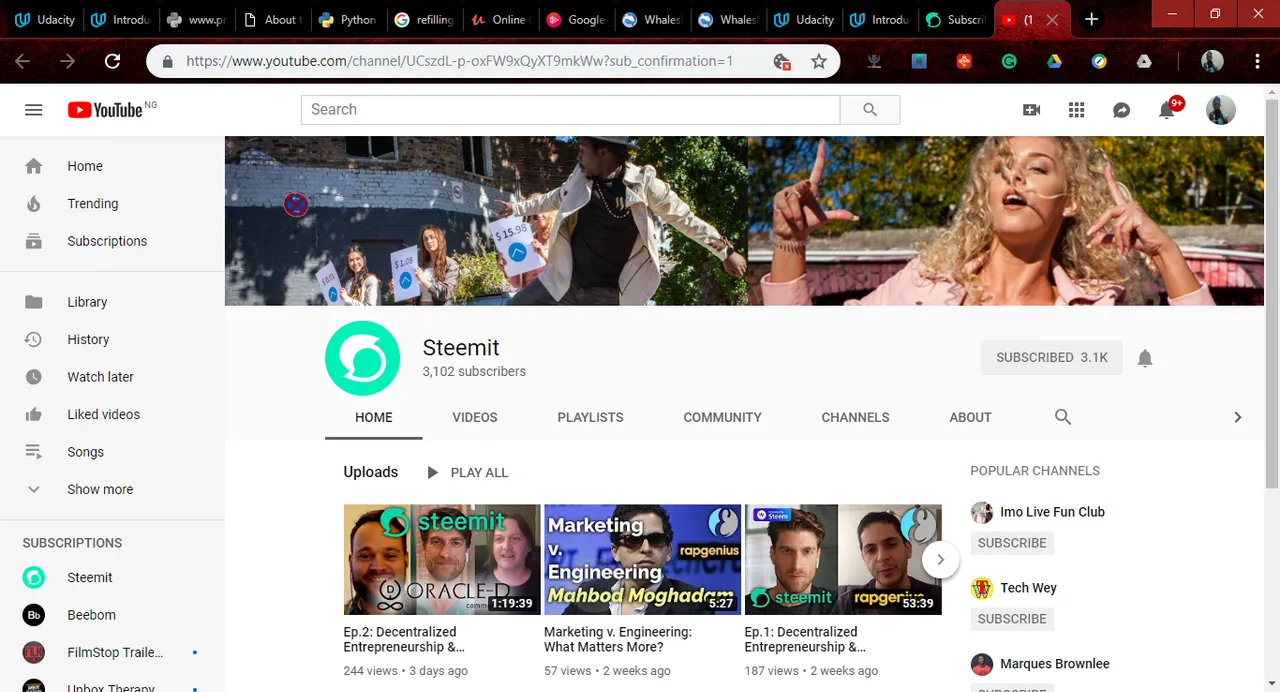Open Subscriptions in the sidebar
1280x692 pixels.
point(112,241)
